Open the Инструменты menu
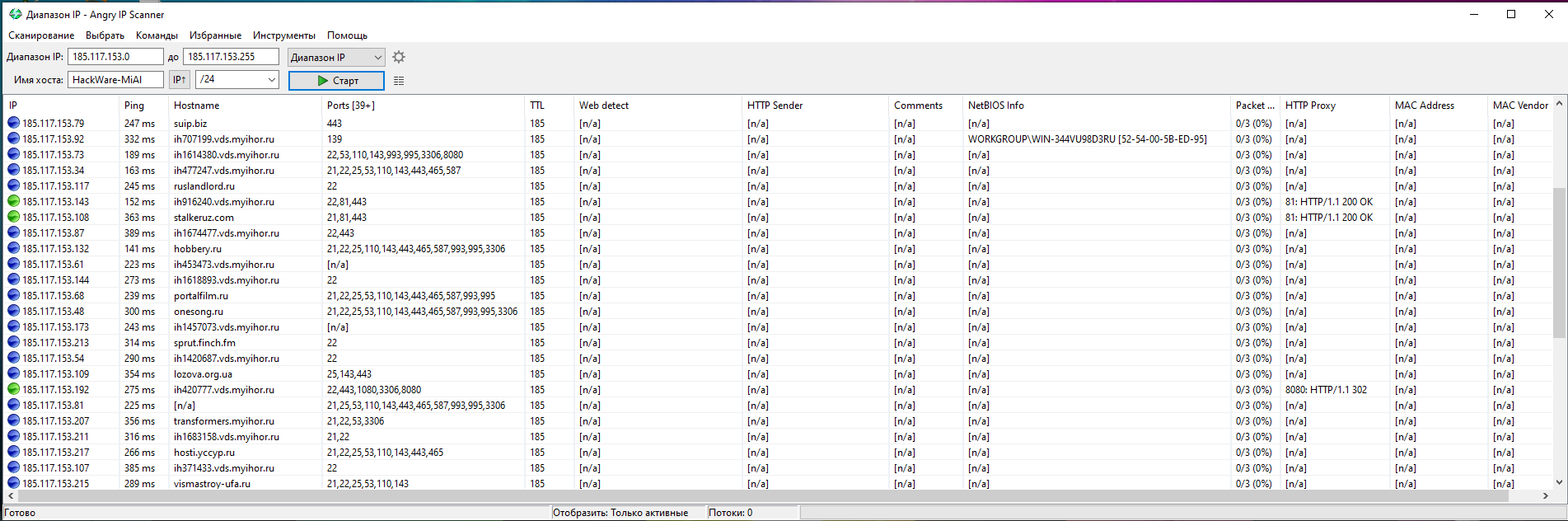Image resolution: width=1568 pixels, height=521 pixels. coord(283,35)
